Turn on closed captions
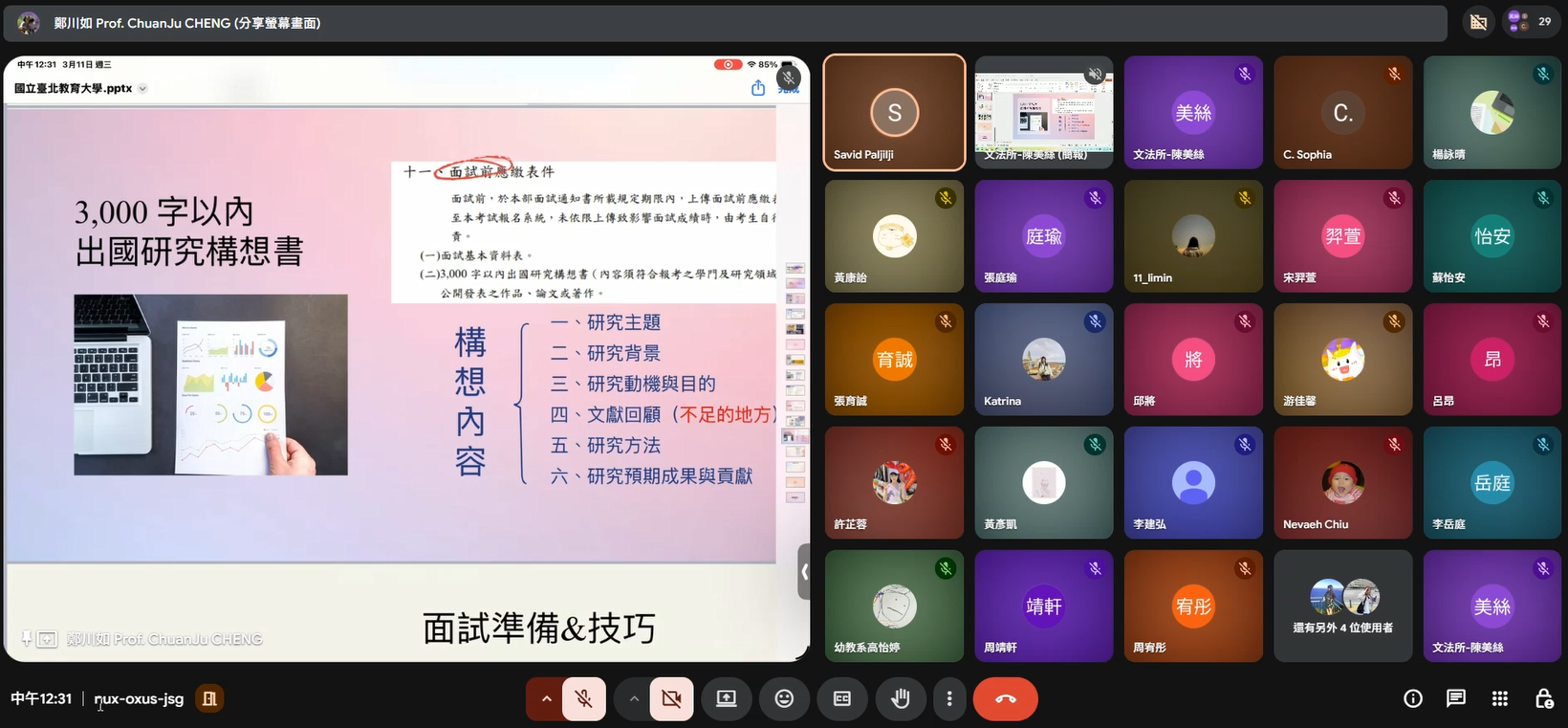This screenshot has height=728, width=1568. click(x=841, y=699)
